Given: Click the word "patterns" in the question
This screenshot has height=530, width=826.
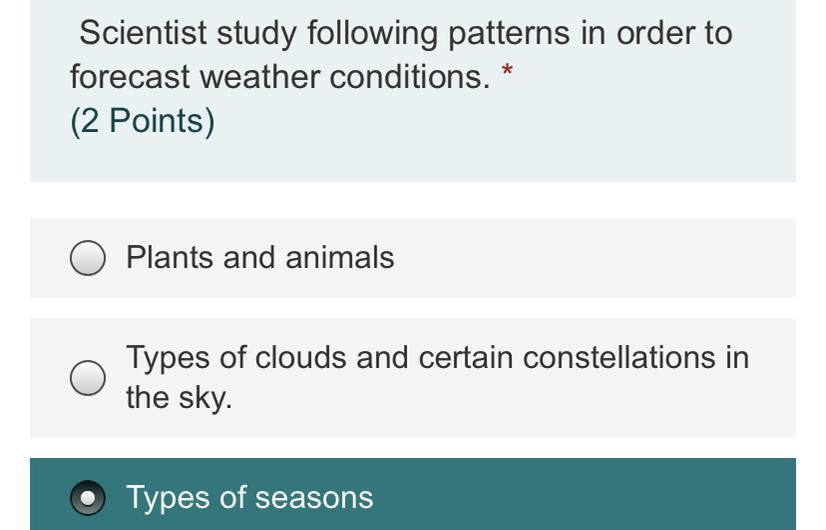Looking at the screenshot, I should click(509, 33).
